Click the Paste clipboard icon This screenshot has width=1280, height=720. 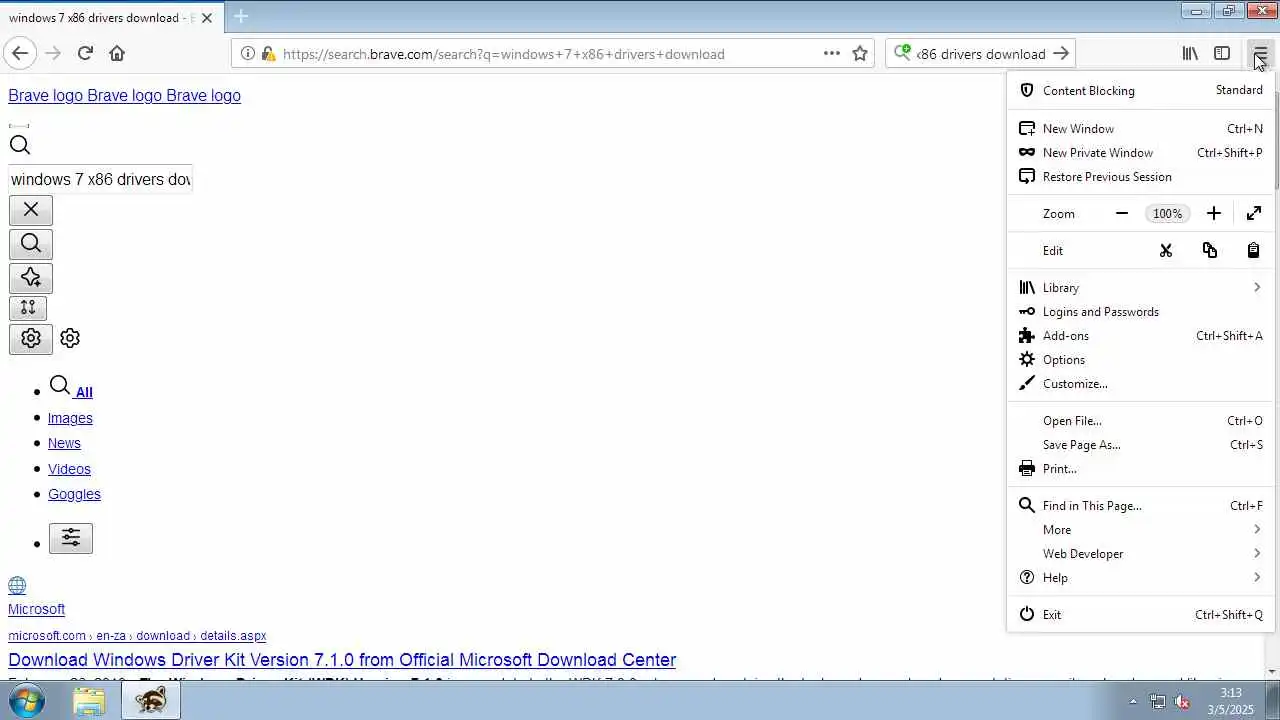(x=1253, y=250)
